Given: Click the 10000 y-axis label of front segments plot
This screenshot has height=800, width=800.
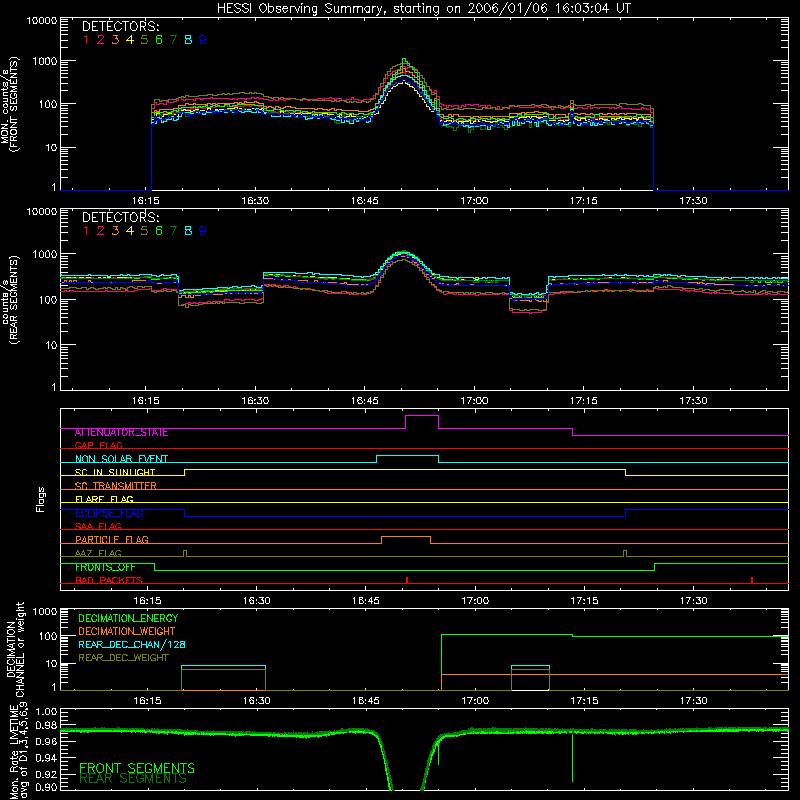Looking at the screenshot, I should (x=41, y=21).
